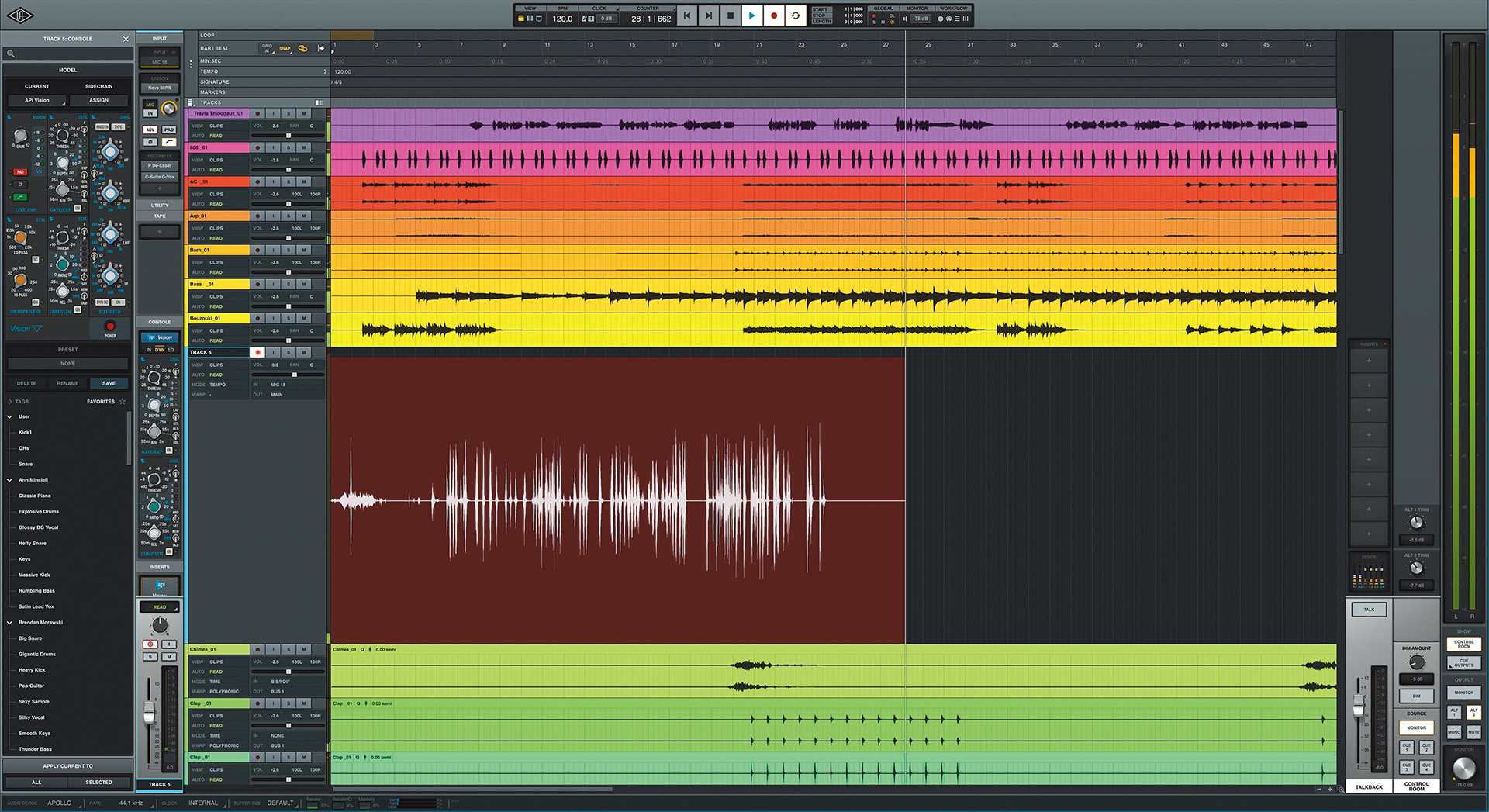The height and width of the screenshot is (812, 1489).
Task: Stop playback with the Stop button
Action: (730, 16)
